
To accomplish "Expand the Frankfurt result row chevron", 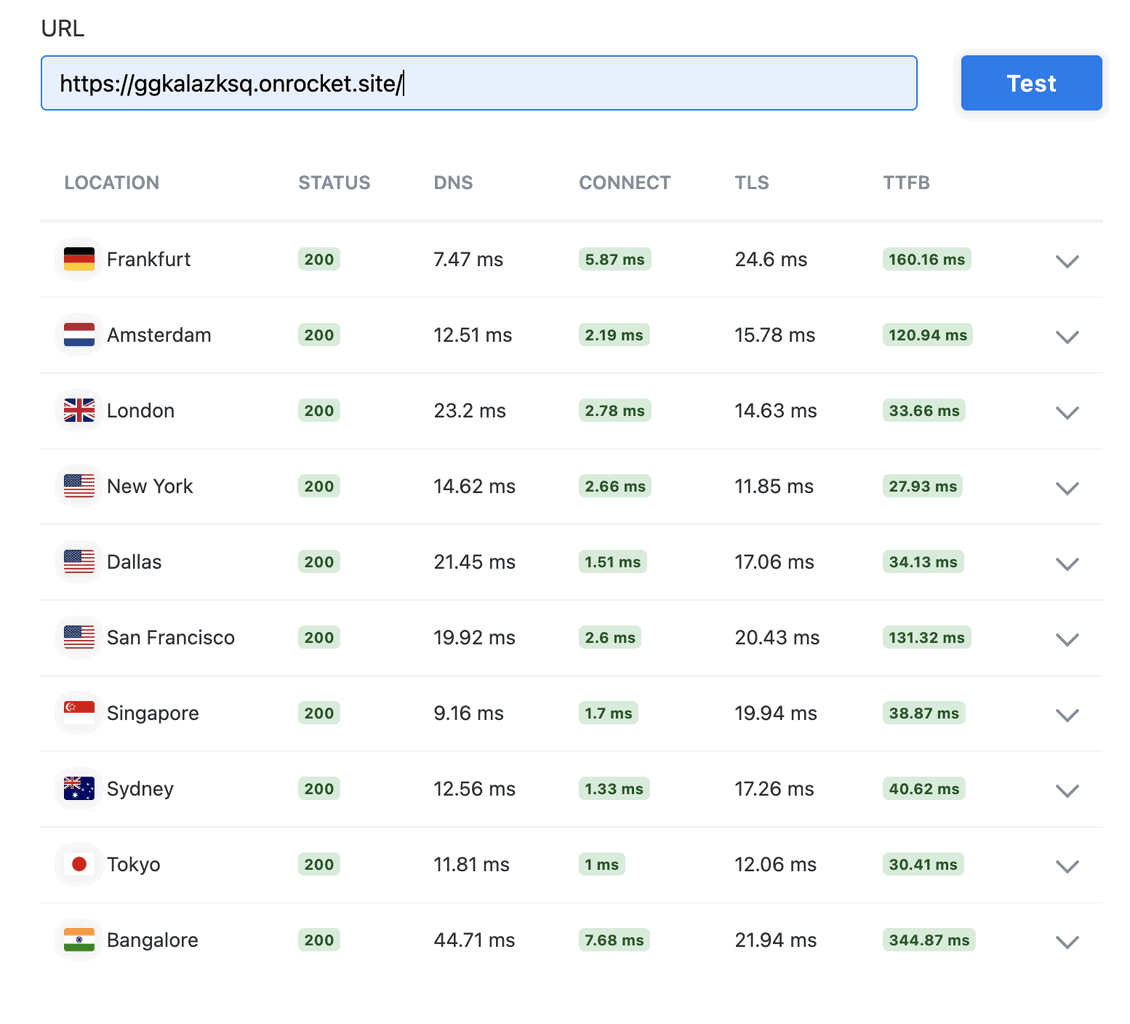I will point(1067,261).
